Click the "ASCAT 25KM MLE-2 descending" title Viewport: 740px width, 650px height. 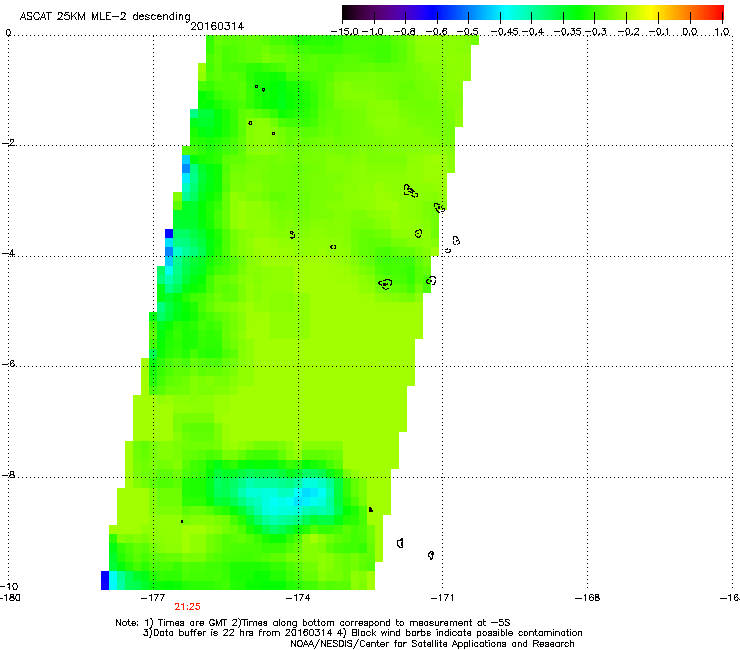pos(105,16)
